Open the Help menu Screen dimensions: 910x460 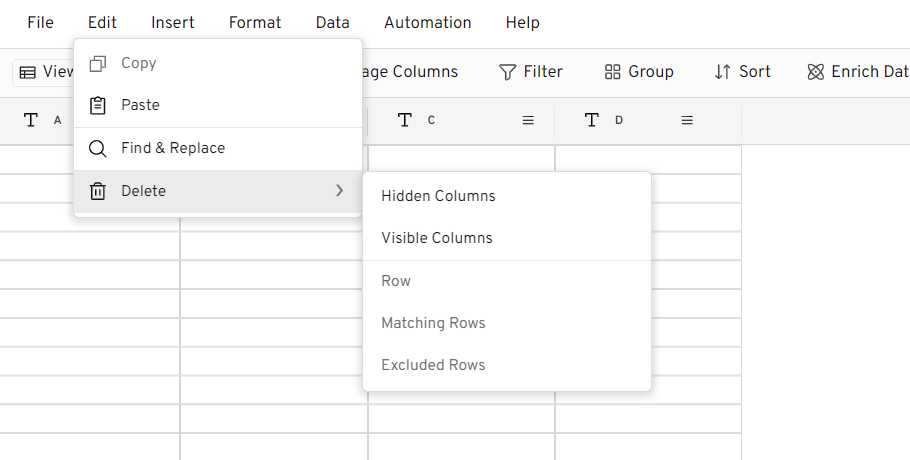522,22
